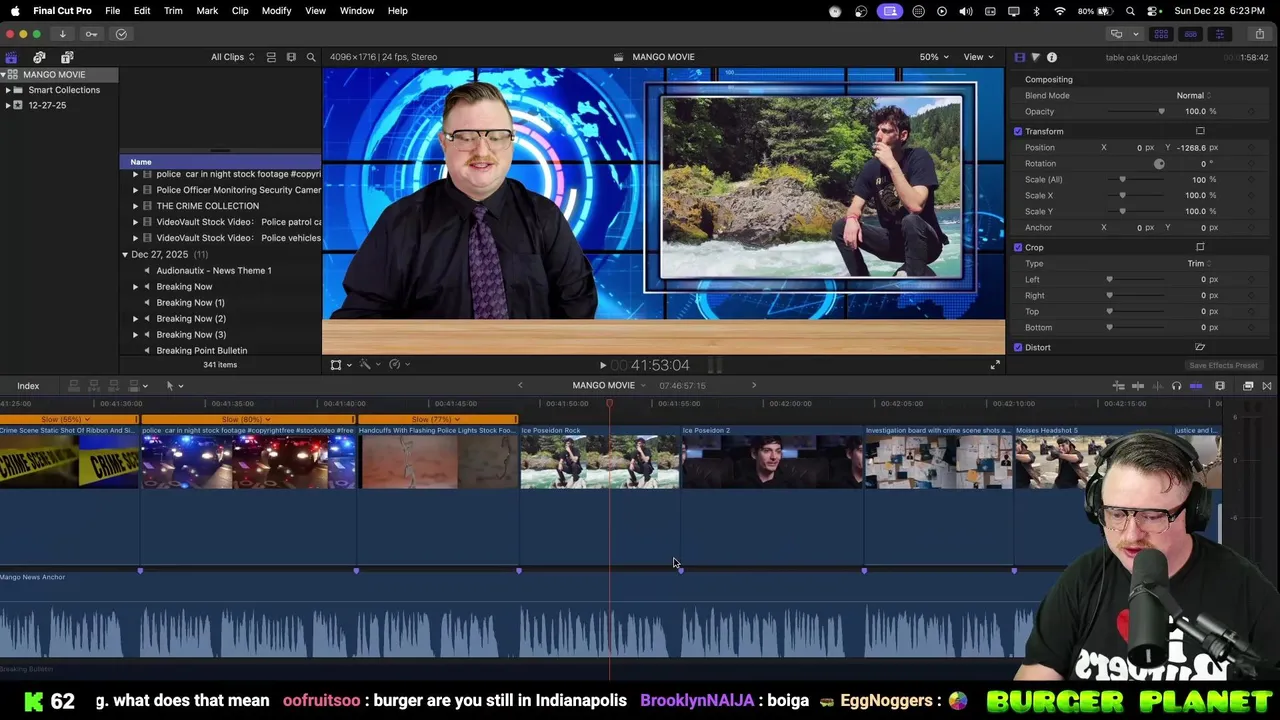Open the Blend Mode Normal dropdown
1280x720 pixels.
click(1194, 95)
